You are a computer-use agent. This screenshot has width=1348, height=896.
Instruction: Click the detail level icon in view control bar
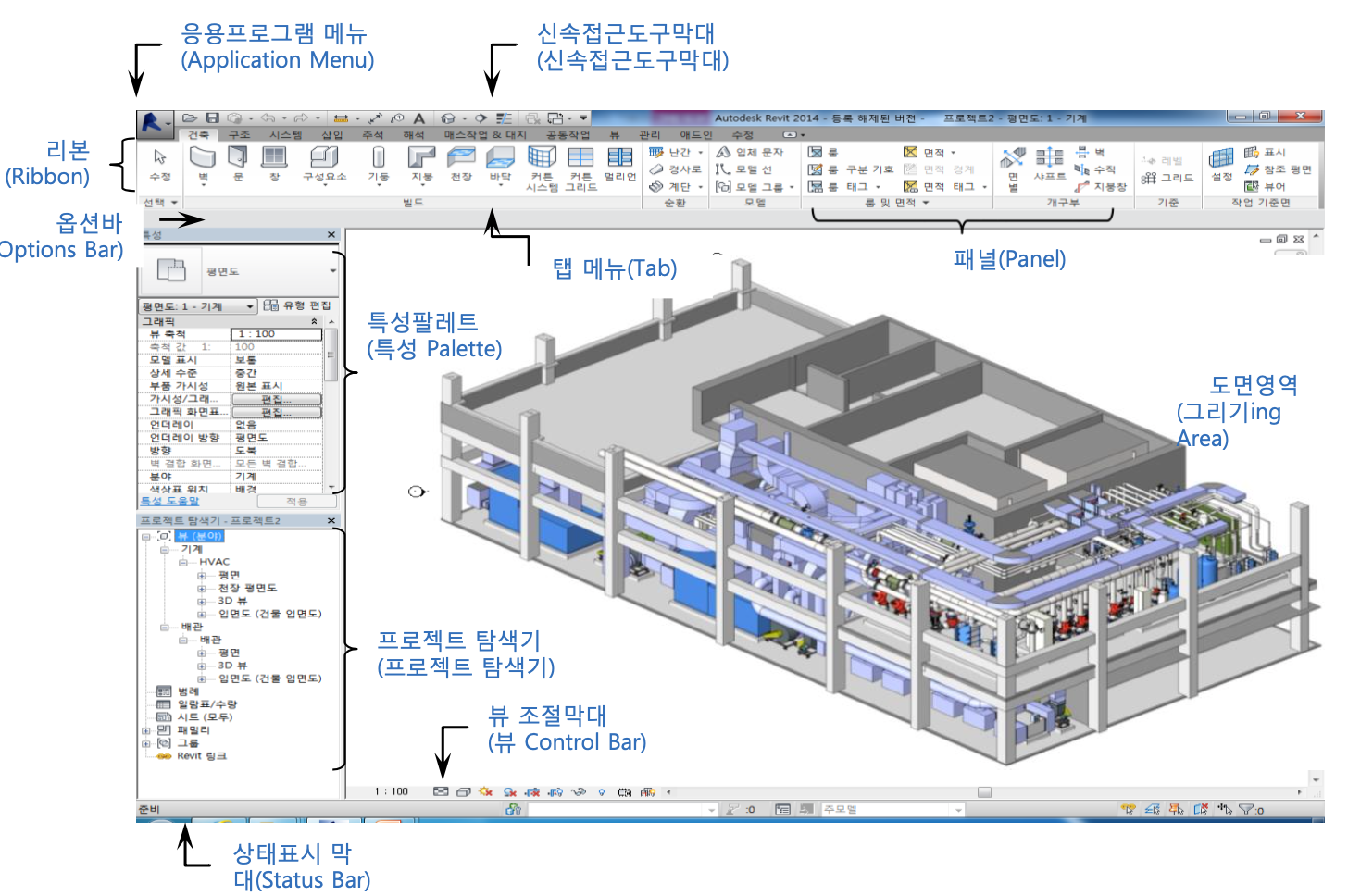(x=441, y=791)
